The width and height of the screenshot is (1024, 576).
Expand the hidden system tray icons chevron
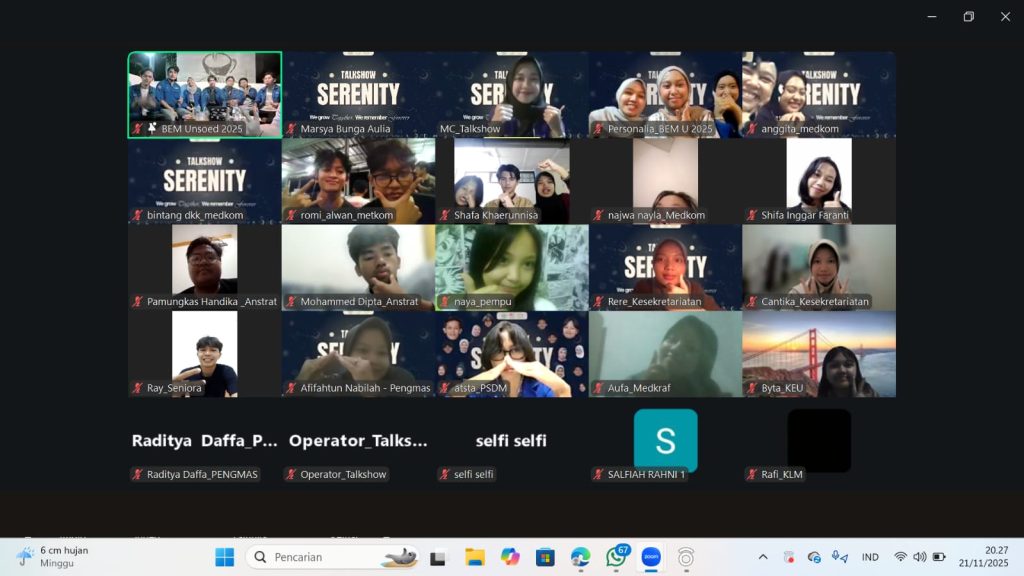[x=763, y=557]
